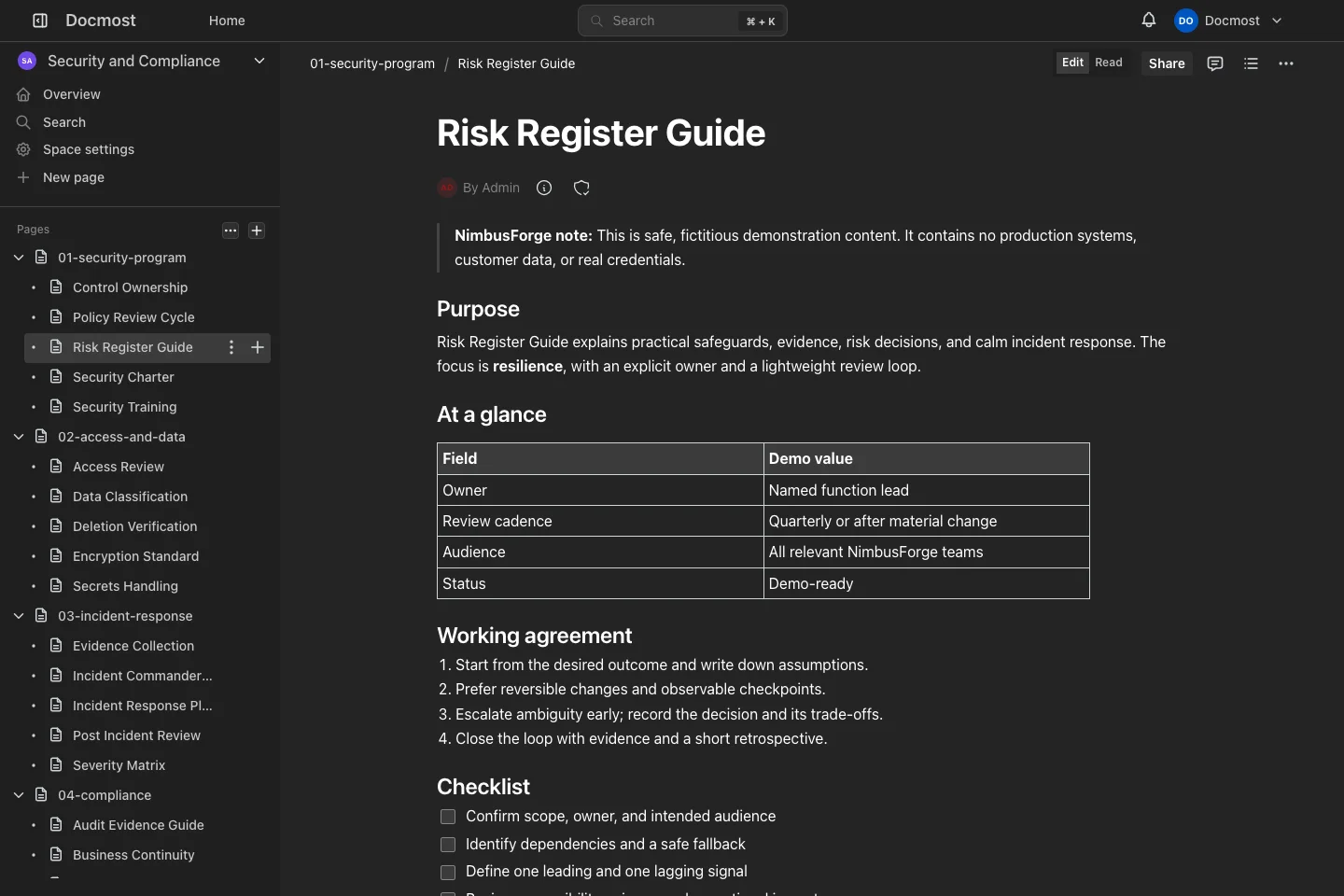
Task: Click the DO user avatar
Action: point(1185,21)
